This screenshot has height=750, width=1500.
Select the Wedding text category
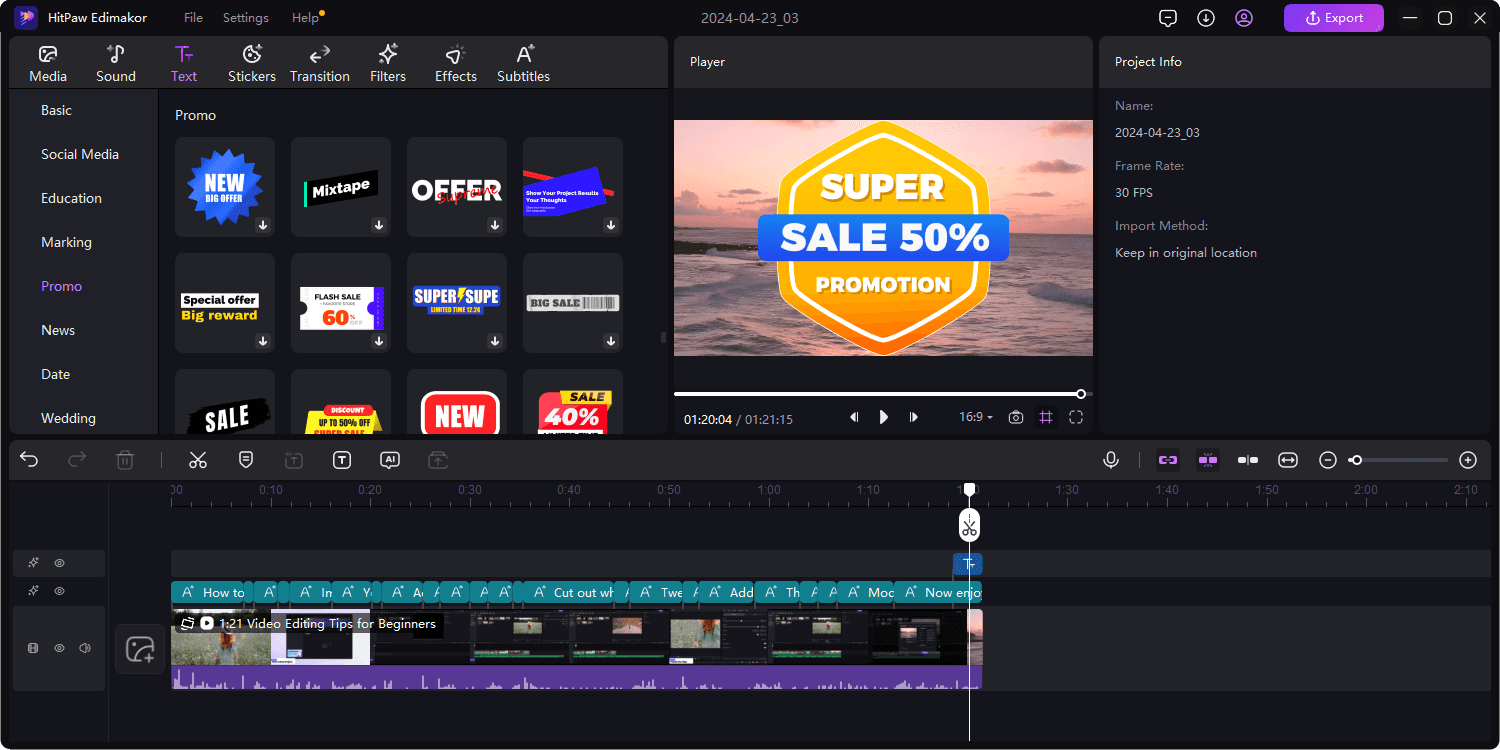(68, 418)
